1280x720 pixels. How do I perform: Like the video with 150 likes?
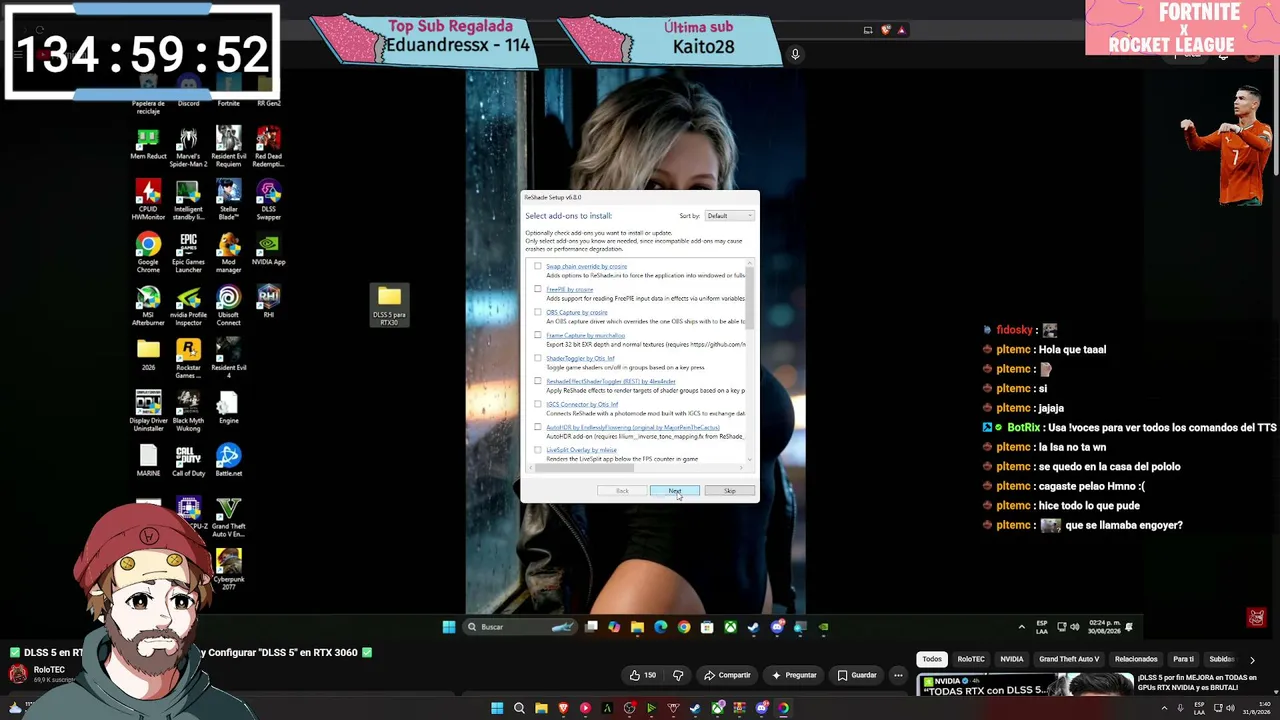click(x=643, y=675)
